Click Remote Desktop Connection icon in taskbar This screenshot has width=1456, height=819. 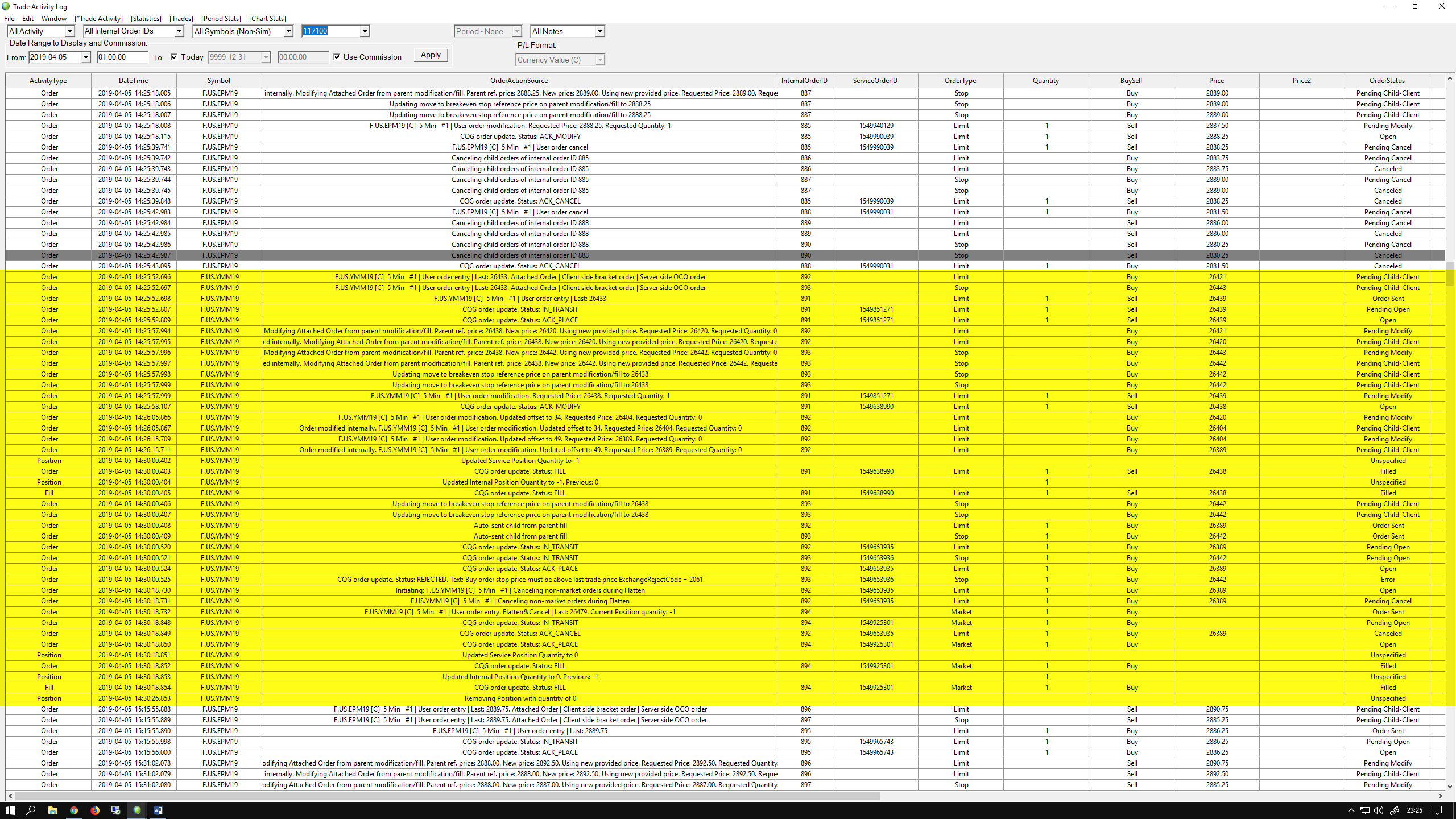click(116, 810)
